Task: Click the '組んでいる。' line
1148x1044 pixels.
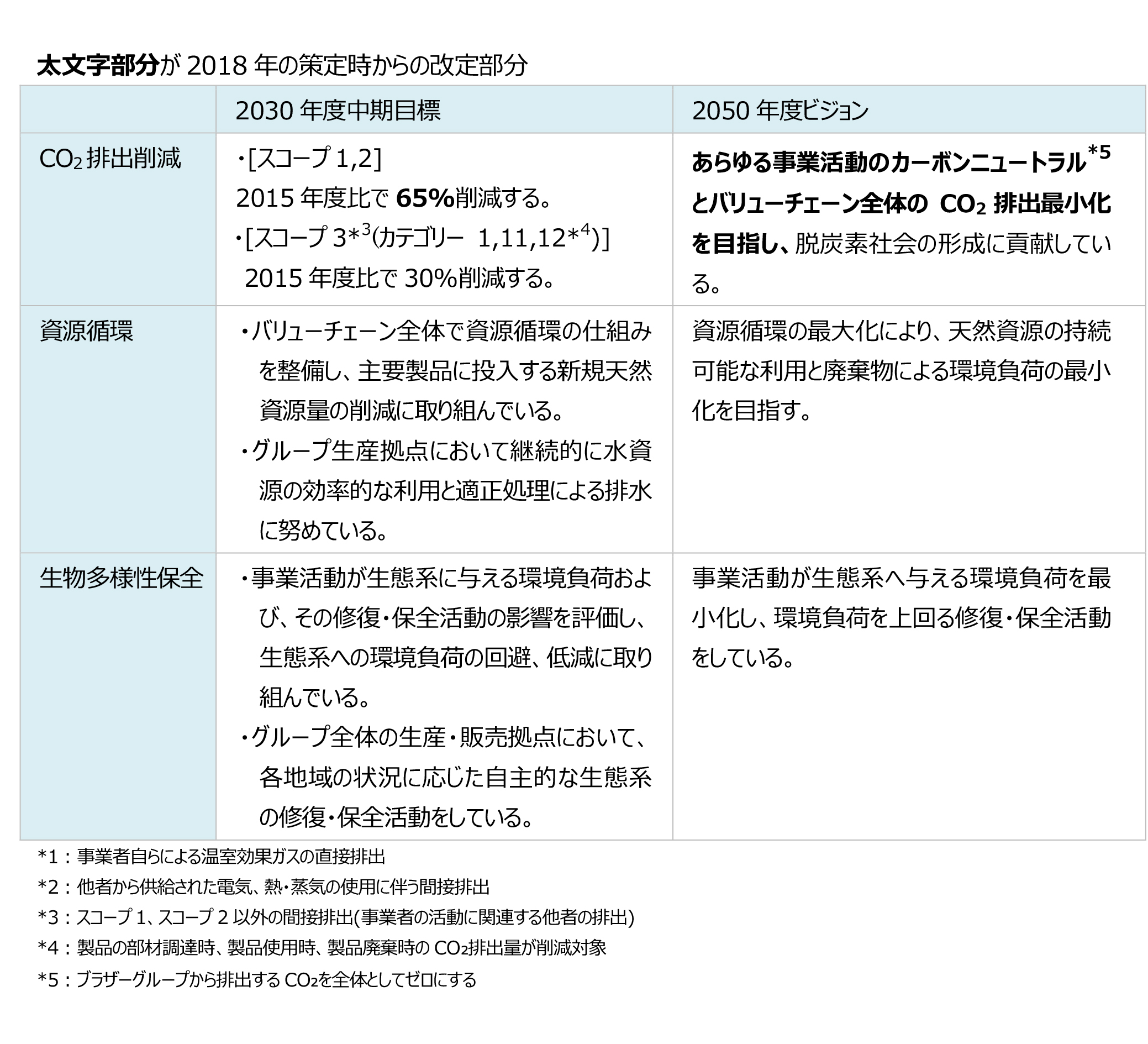Action: coord(314,697)
